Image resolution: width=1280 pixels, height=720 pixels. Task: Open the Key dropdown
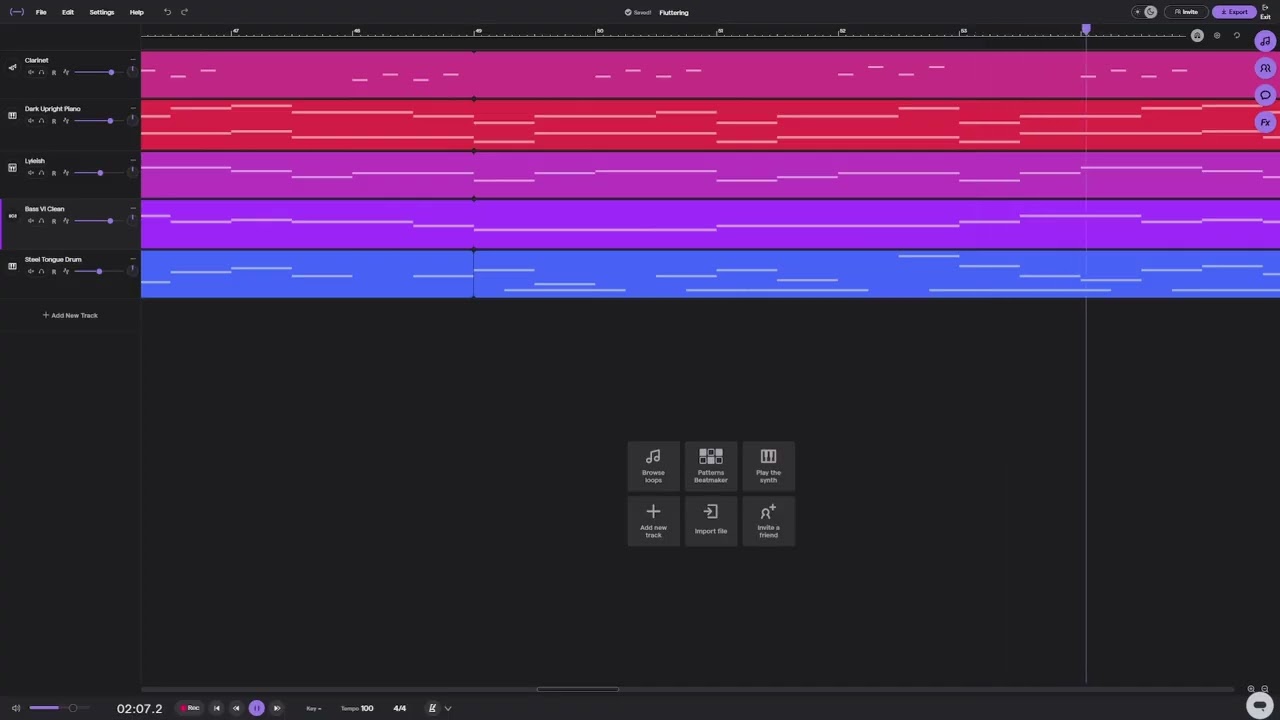point(314,708)
